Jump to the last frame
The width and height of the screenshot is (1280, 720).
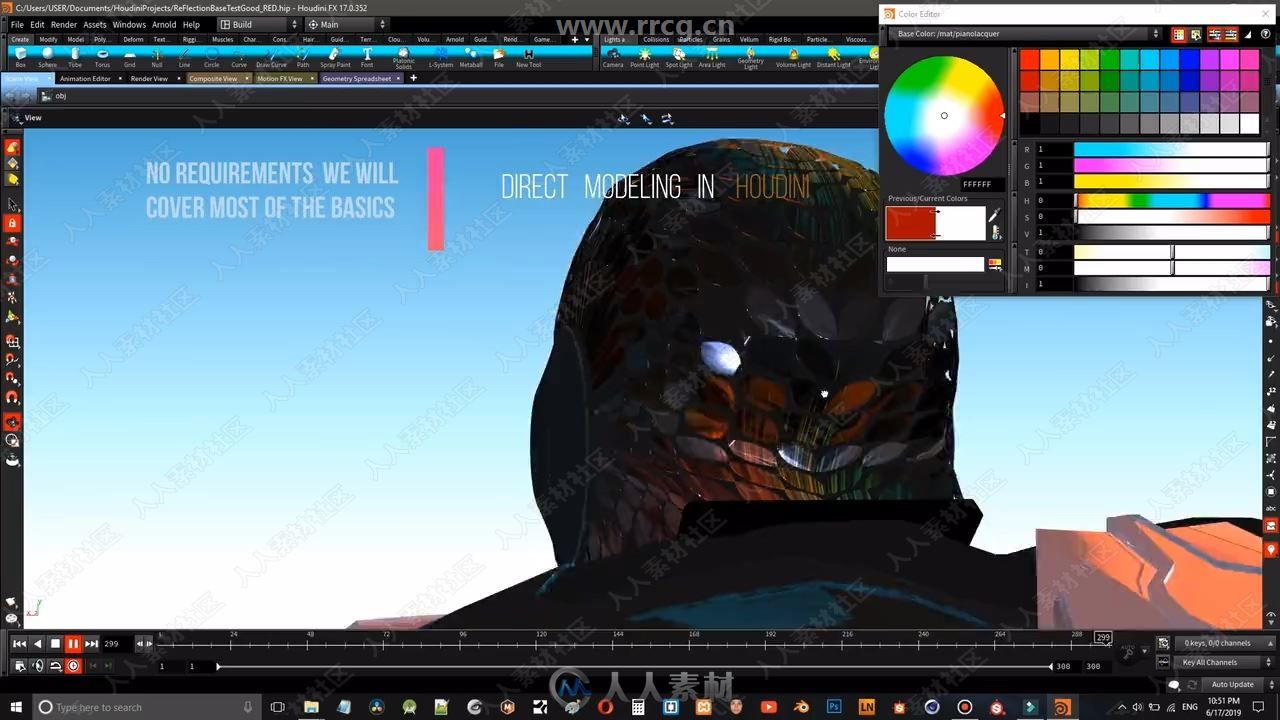click(x=91, y=644)
